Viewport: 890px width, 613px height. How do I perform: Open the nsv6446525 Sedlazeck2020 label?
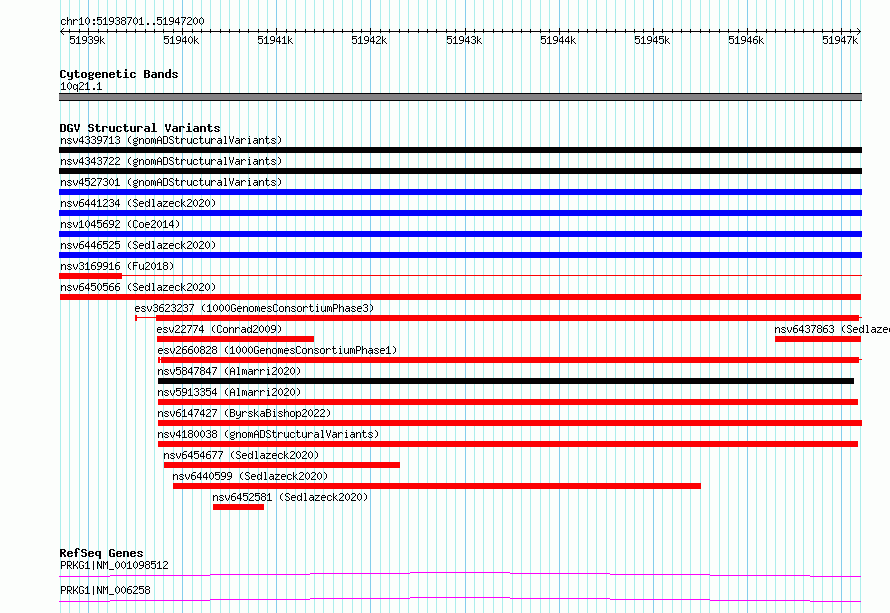(138, 245)
